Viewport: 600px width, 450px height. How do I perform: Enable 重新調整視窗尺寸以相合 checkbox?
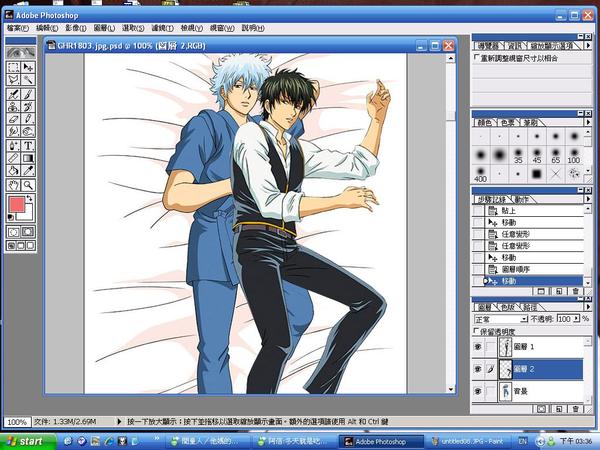pyautogui.click(x=476, y=58)
